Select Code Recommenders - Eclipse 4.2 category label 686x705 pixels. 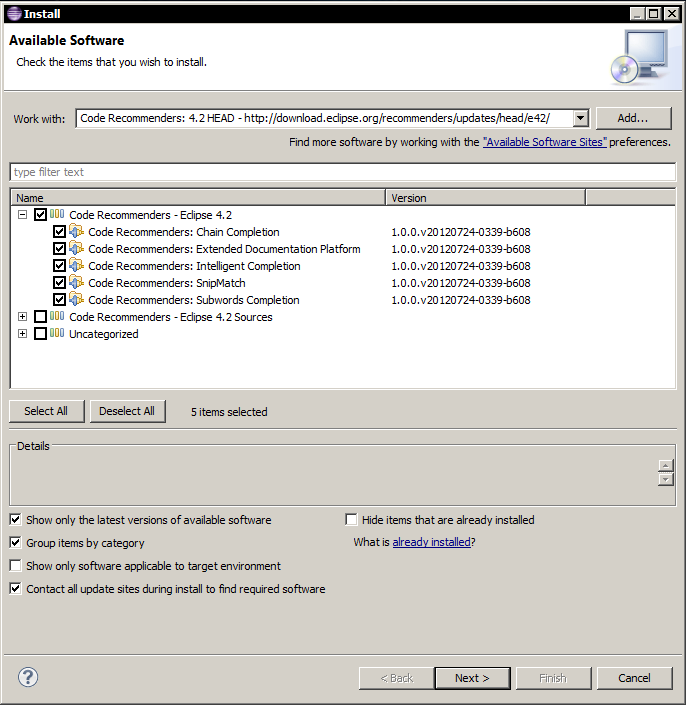150,215
